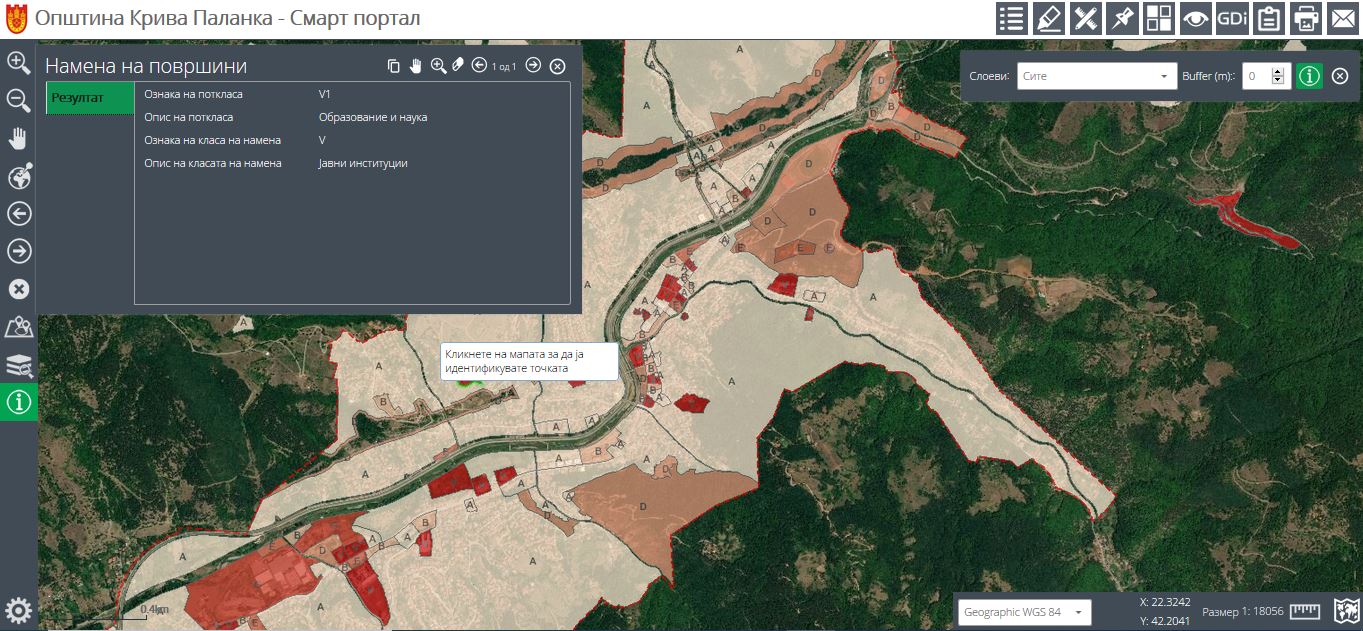
Task: Close the Намена на површини panel
Action: pos(558,66)
